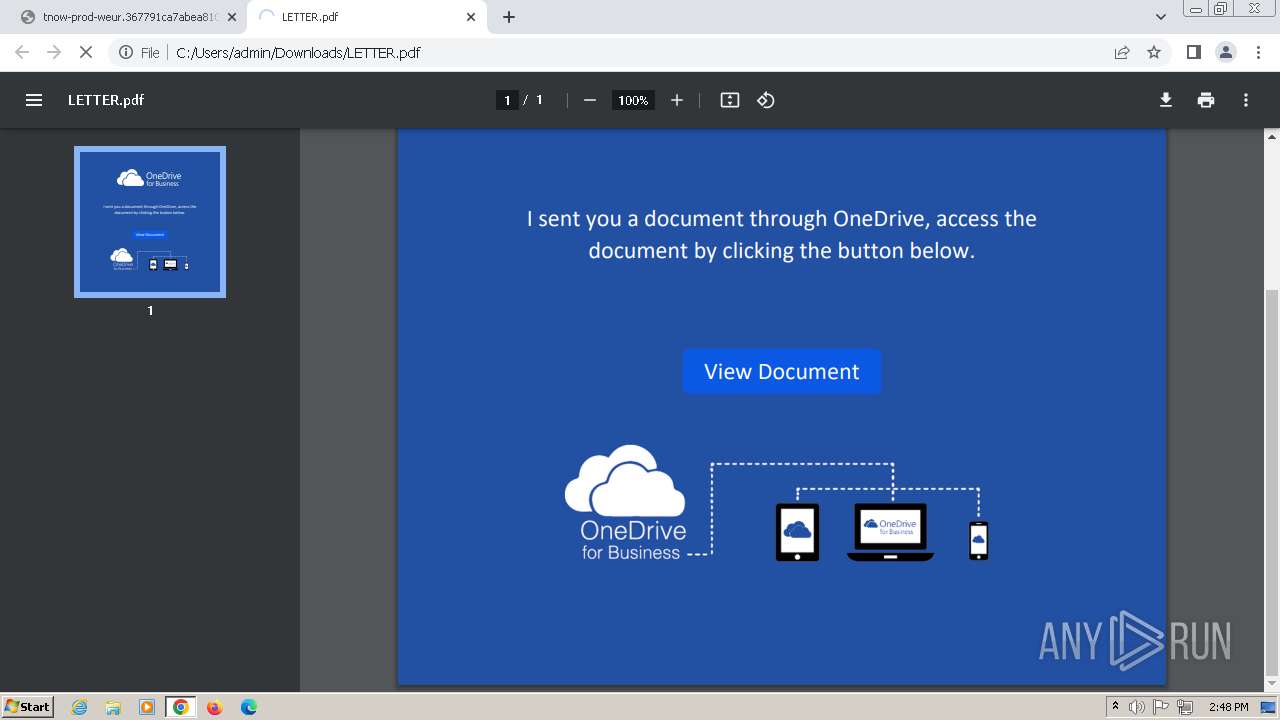Viewport: 1280px width, 720px height.
Task: Stop loading the page
Action: tap(86, 52)
